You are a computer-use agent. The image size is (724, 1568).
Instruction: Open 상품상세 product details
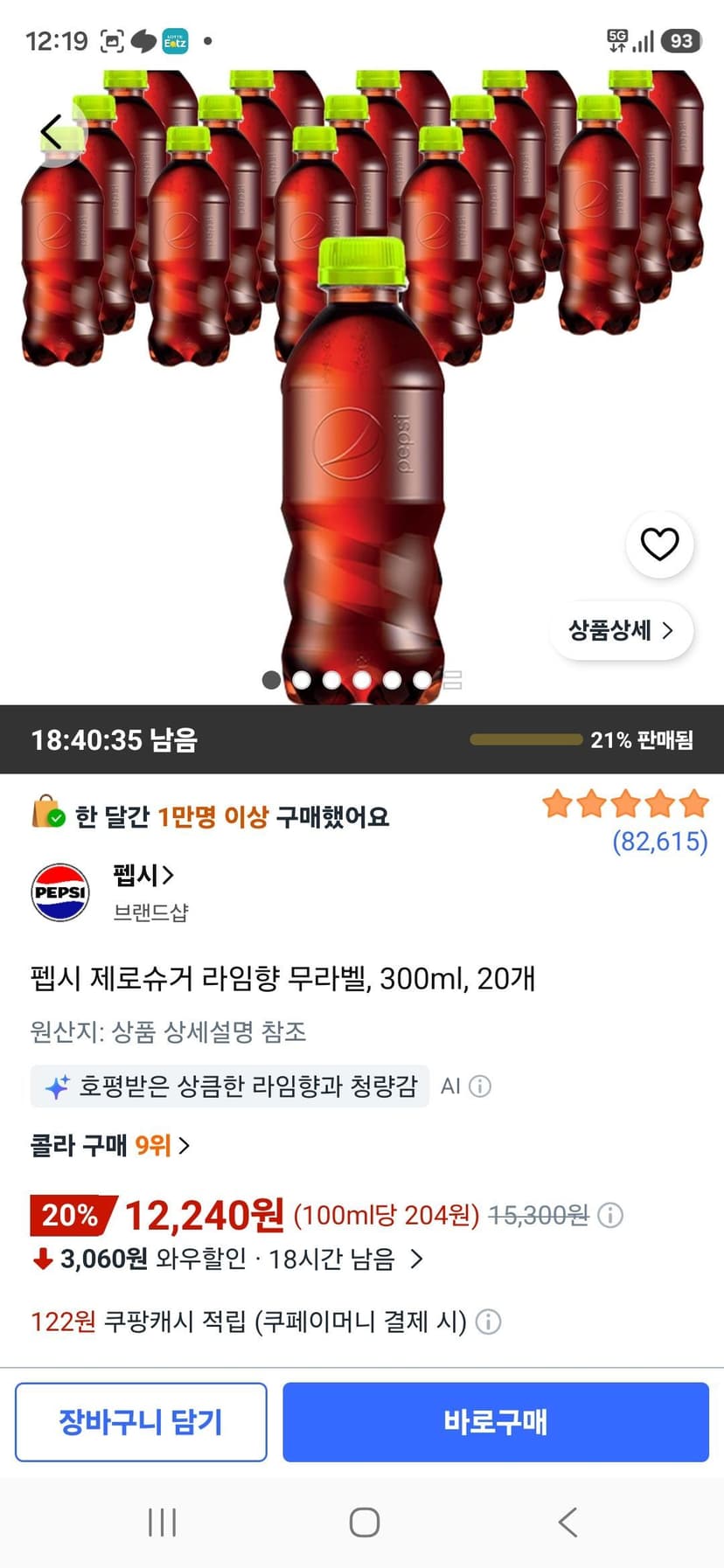[621, 630]
